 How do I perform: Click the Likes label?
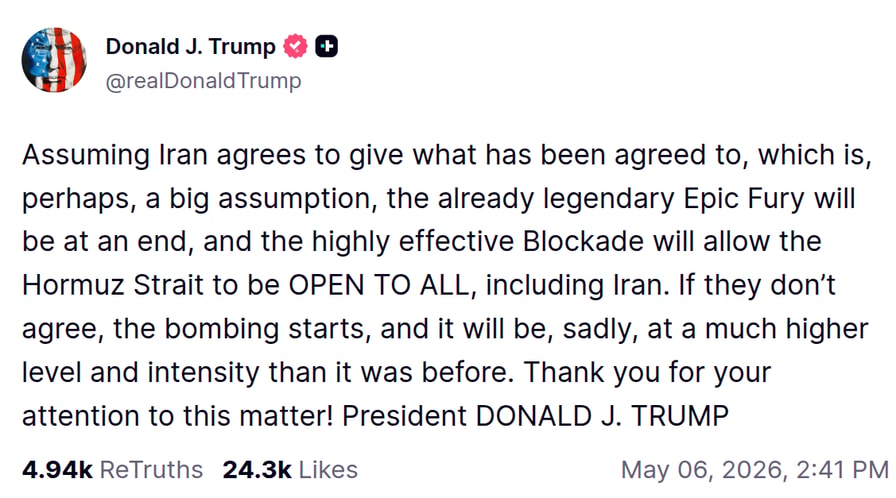pyautogui.click(x=328, y=470)
